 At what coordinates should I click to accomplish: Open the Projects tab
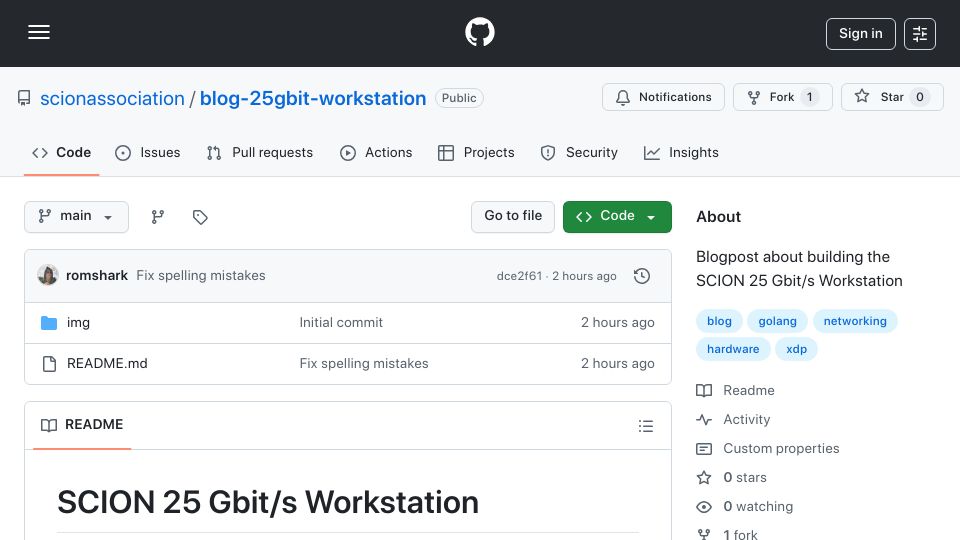[x=476, y=152]
